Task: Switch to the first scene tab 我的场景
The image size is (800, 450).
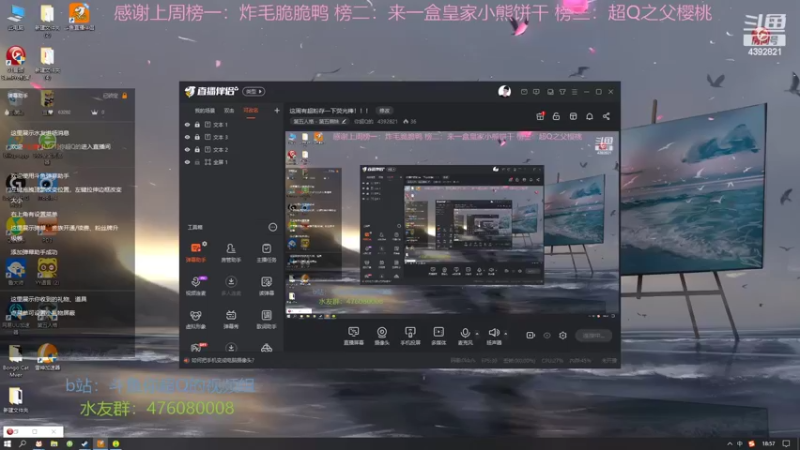Action: pyautogui.click(x=205, y=110)
